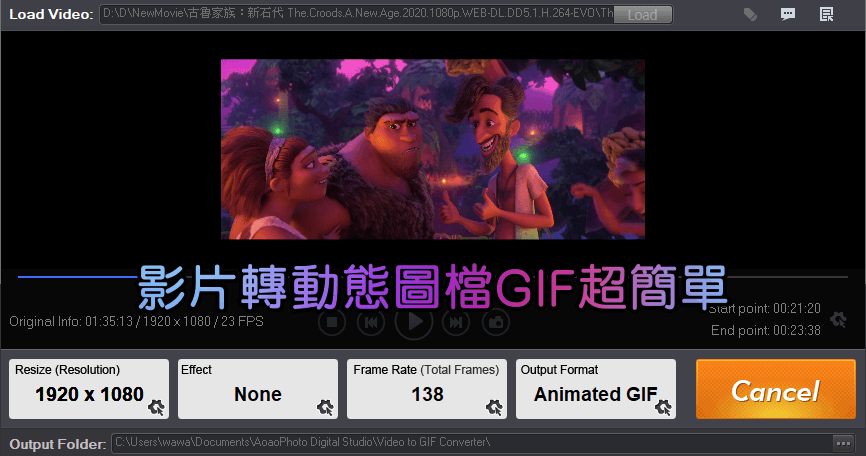Click the timeline slider track
The height and width of the screenshot is (456, 866).
click(x=432, y=277)
